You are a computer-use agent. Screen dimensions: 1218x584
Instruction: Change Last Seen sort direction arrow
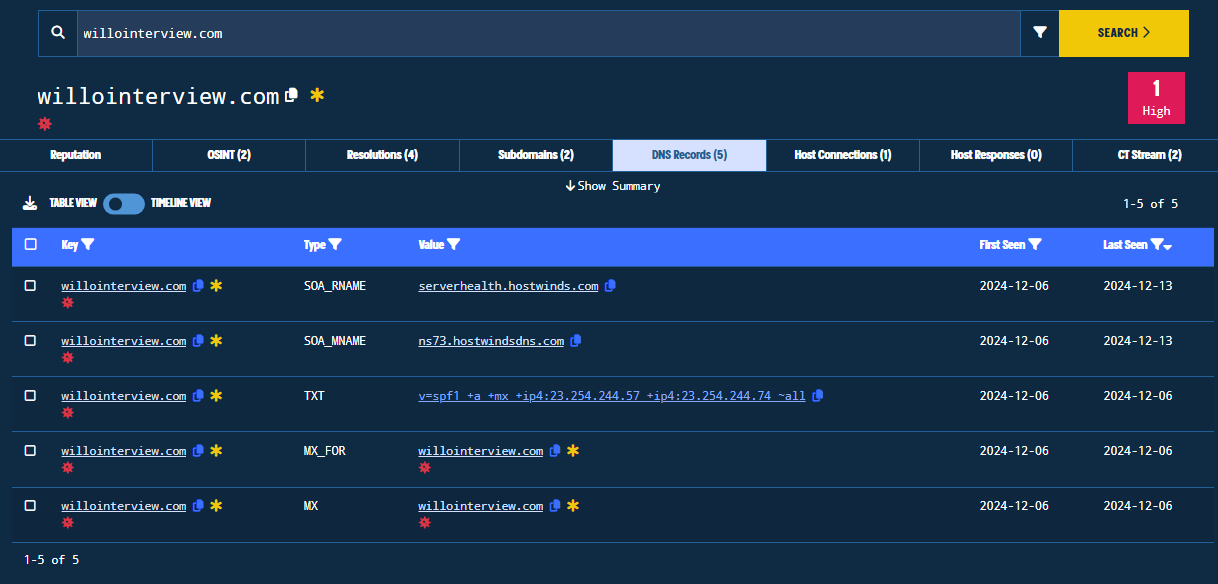1168,246
